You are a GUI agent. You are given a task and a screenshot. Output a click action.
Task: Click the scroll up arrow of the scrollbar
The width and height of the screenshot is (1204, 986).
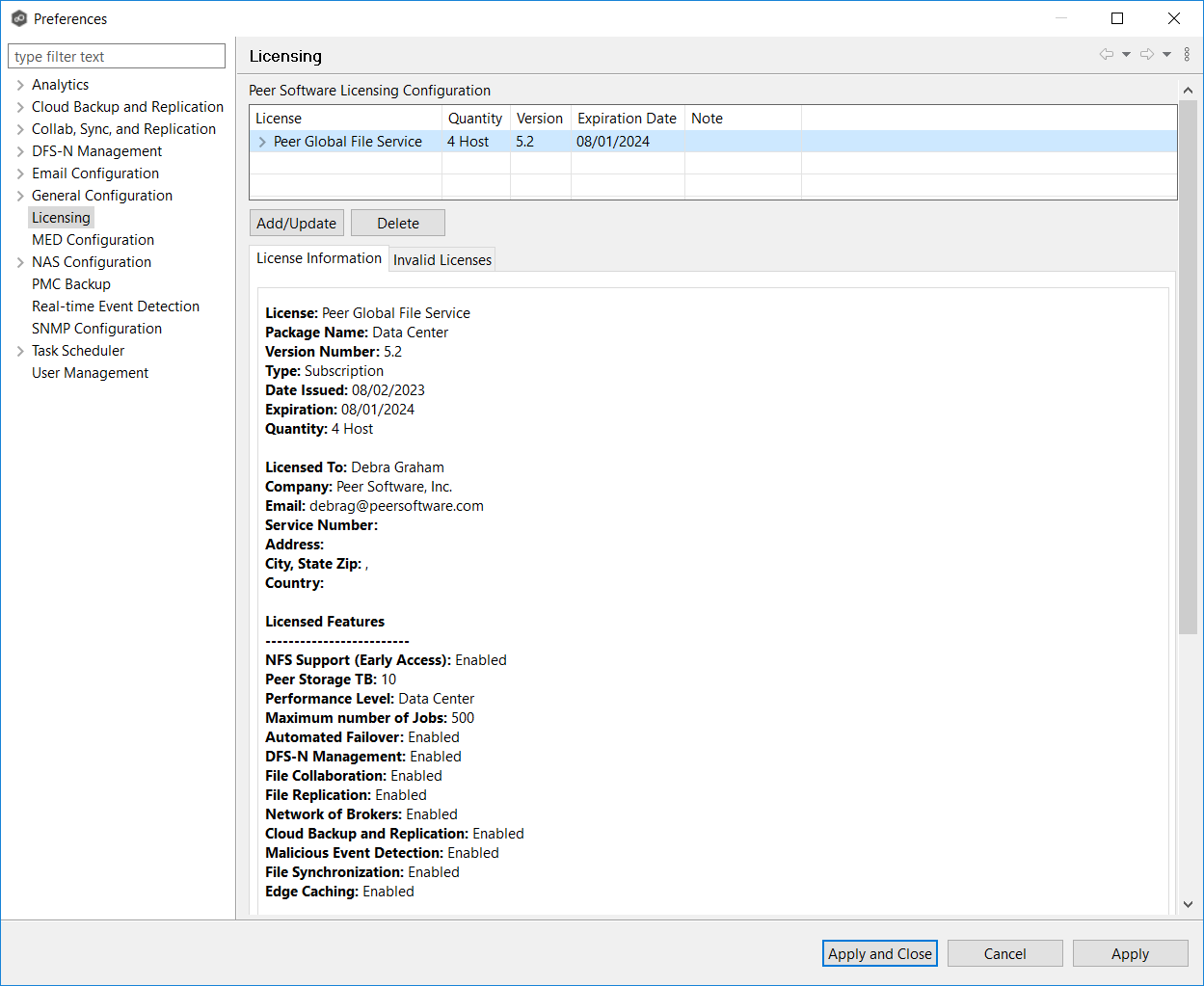[x=1188, y=91]
